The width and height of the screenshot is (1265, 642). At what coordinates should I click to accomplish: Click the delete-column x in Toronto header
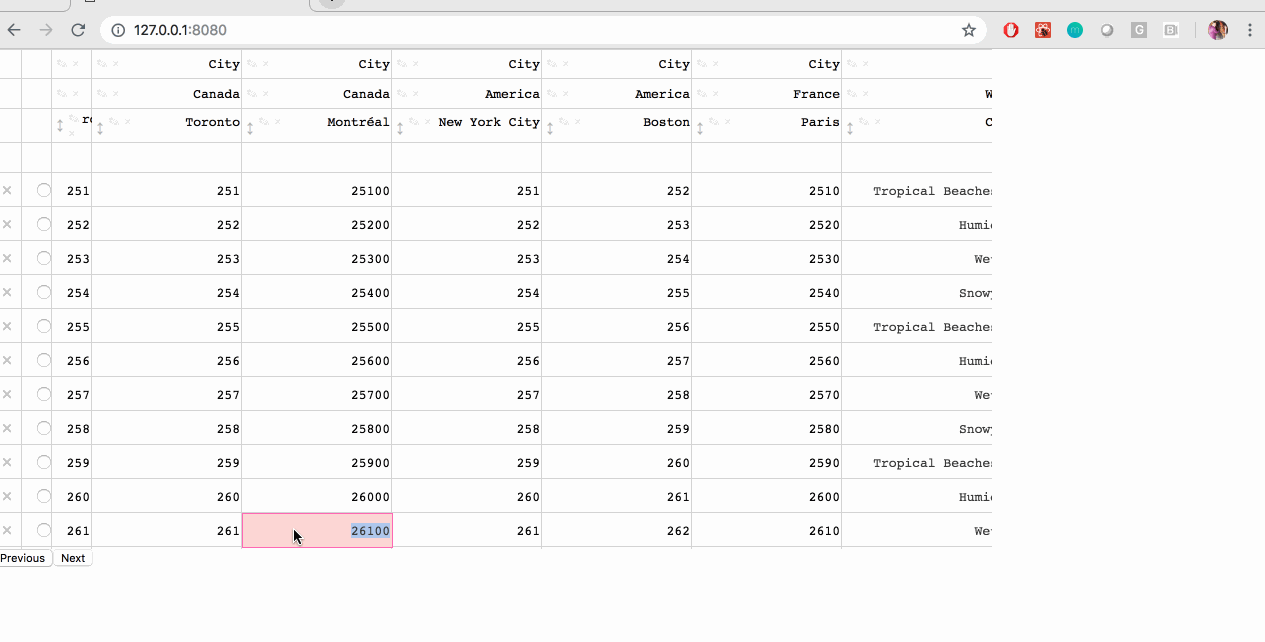pyautogui.click(x=127, y=122)
